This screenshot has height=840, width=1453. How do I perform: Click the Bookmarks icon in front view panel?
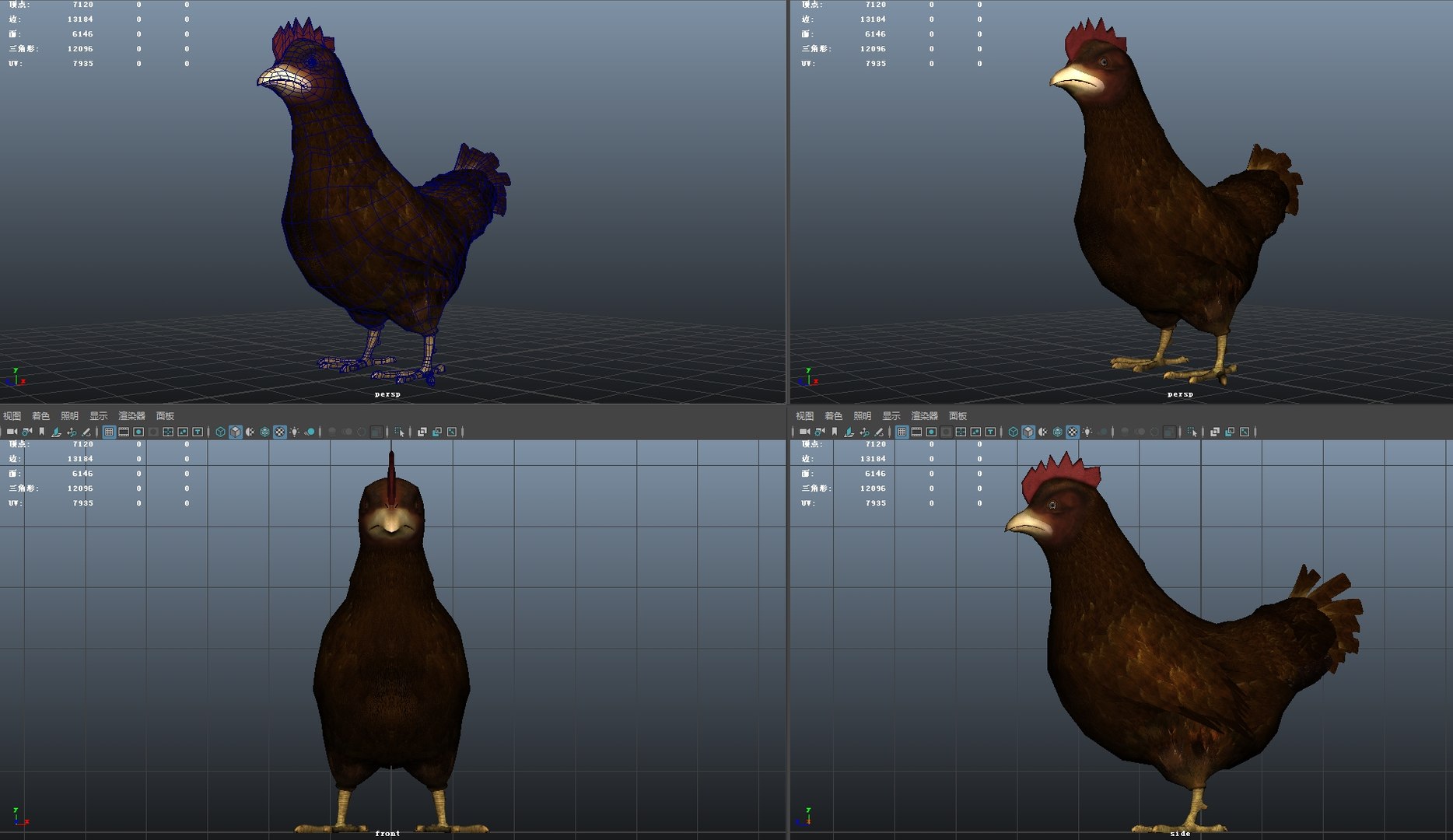click(42, 432)
